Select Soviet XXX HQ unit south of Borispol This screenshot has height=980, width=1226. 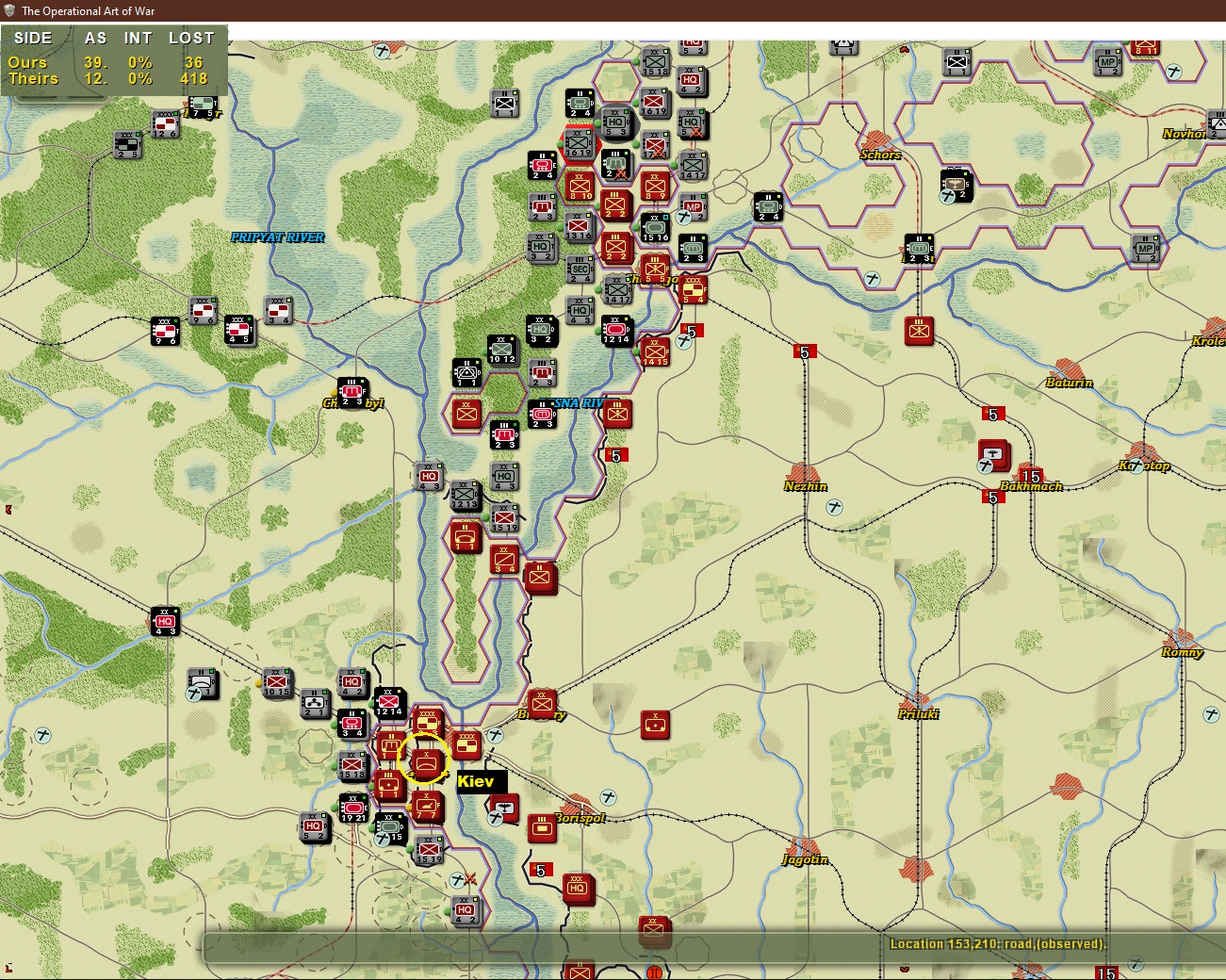coord(578,889)
